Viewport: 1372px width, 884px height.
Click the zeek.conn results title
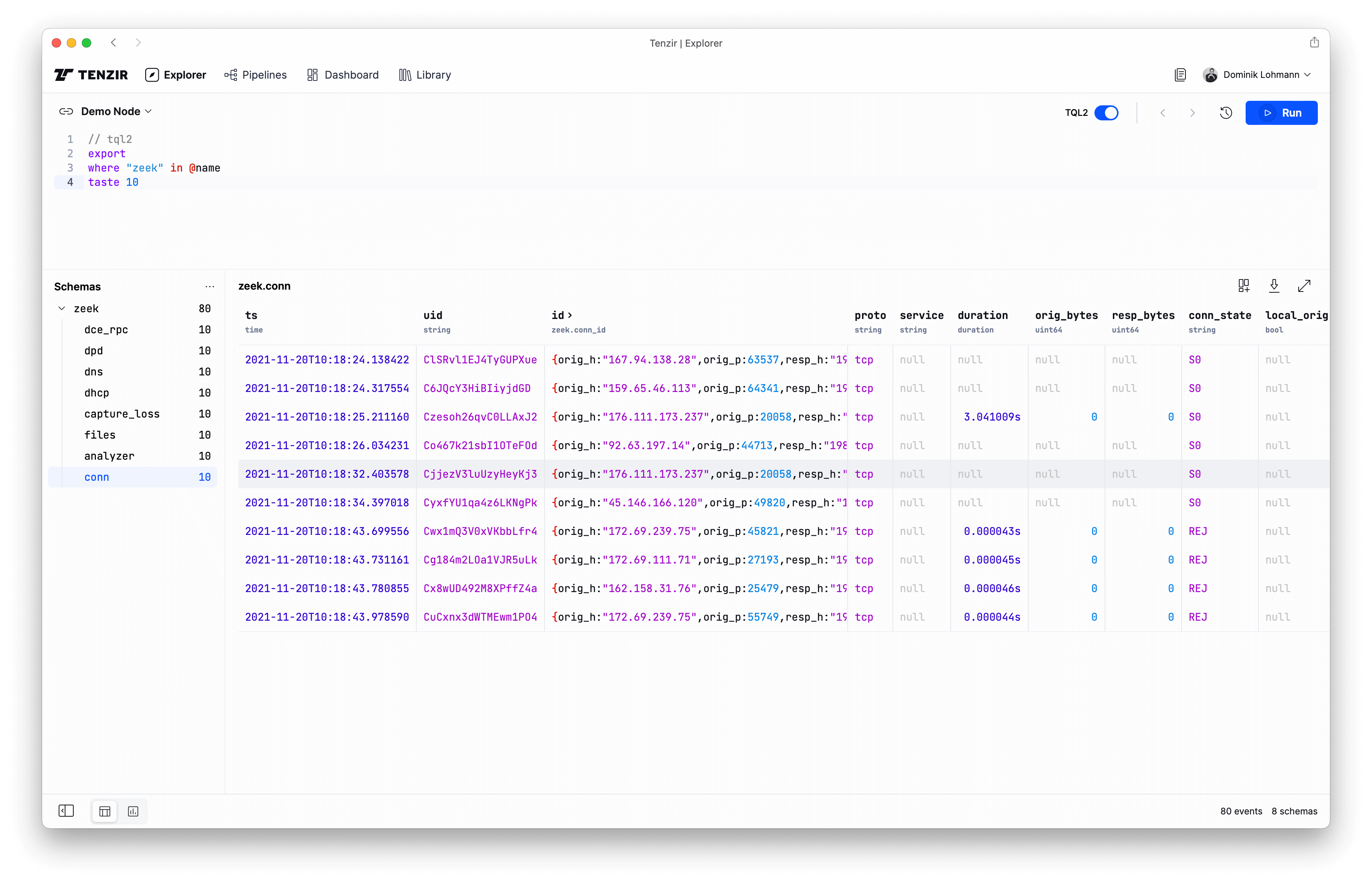tap(264, 286)
